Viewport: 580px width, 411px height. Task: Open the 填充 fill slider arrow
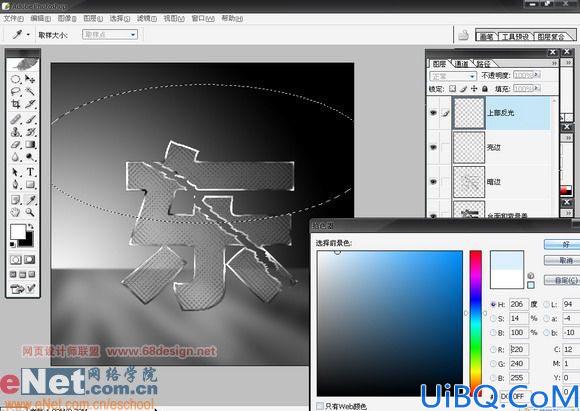[x=537, y=88]
